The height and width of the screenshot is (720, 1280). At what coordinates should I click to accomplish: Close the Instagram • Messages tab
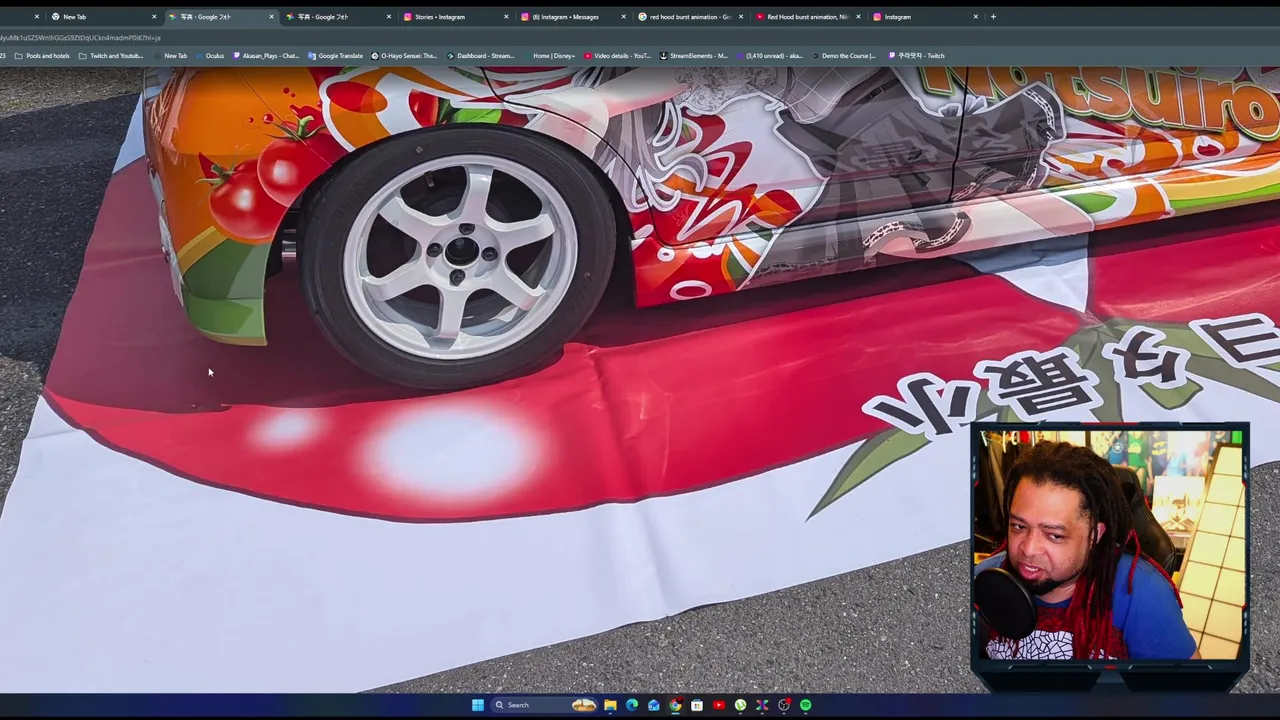(x=623, y=17)
